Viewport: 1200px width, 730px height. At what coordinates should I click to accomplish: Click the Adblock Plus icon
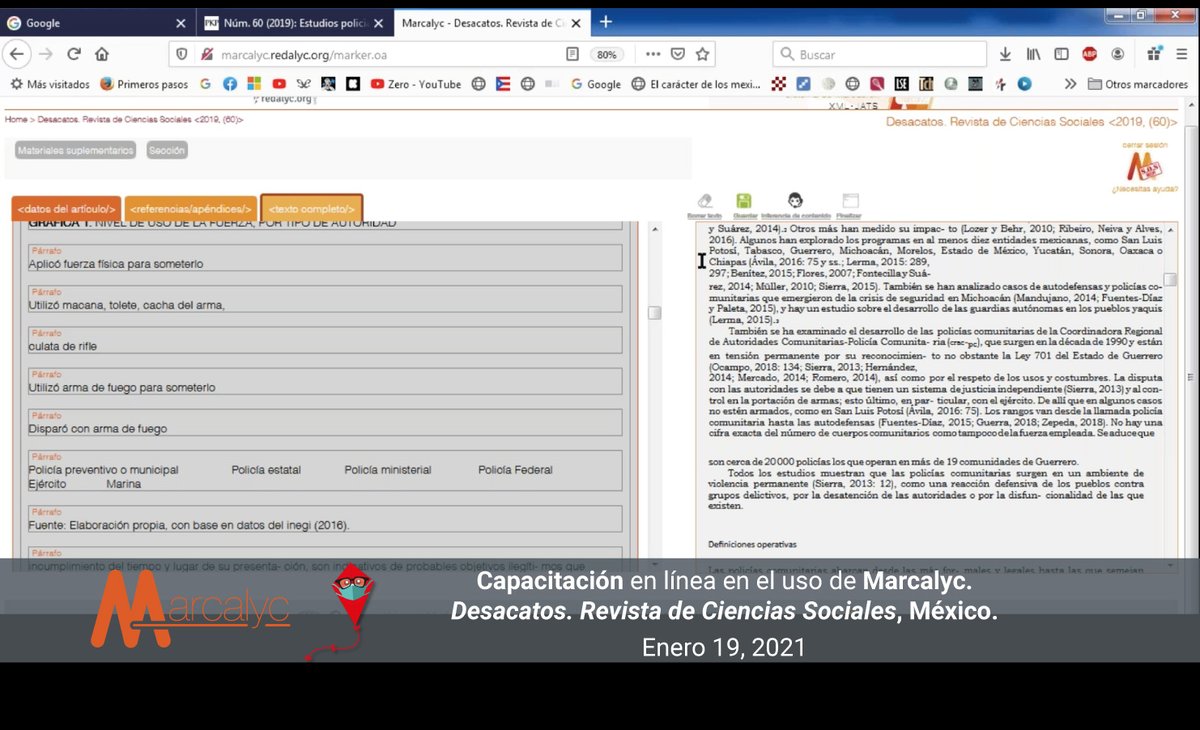(1089, 54)
